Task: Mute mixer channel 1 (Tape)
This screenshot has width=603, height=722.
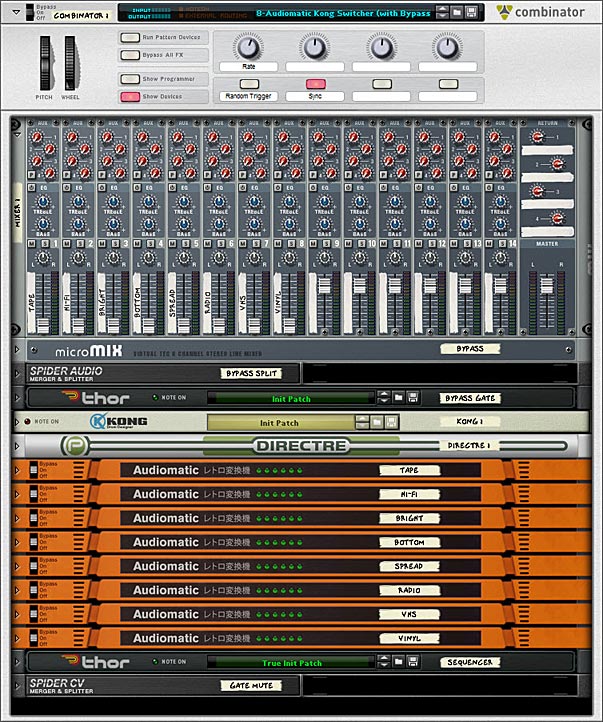Action: click(x=32, y=244)
